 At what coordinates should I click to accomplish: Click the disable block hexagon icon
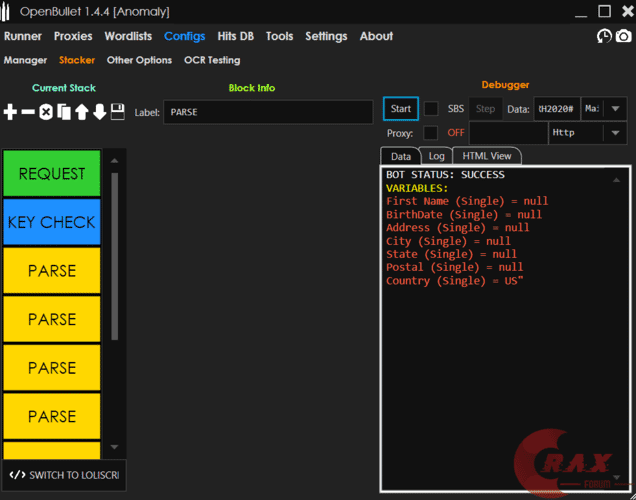pyautogui.click(x=46, y=112)
